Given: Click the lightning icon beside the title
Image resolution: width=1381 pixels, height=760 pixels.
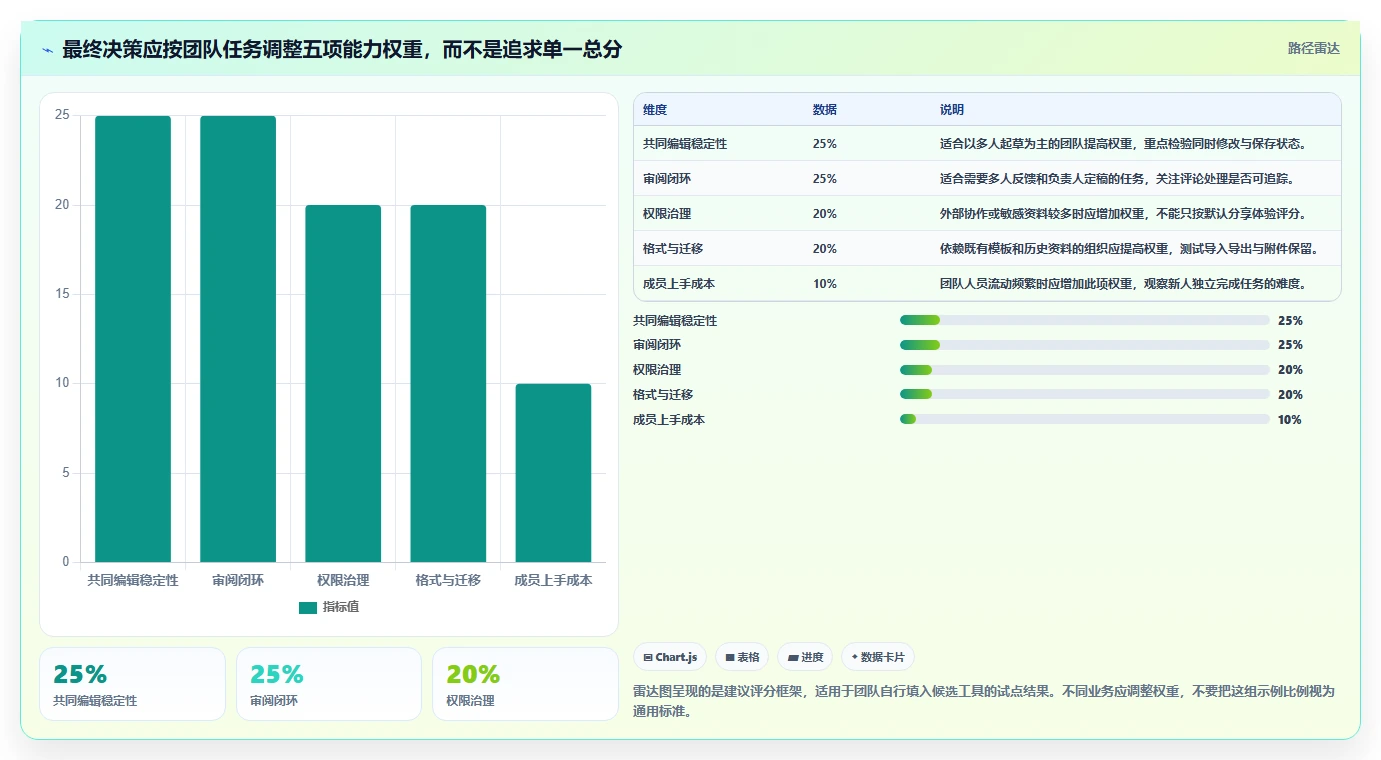Looking at the screenshot, I should (x=47, y=50).
